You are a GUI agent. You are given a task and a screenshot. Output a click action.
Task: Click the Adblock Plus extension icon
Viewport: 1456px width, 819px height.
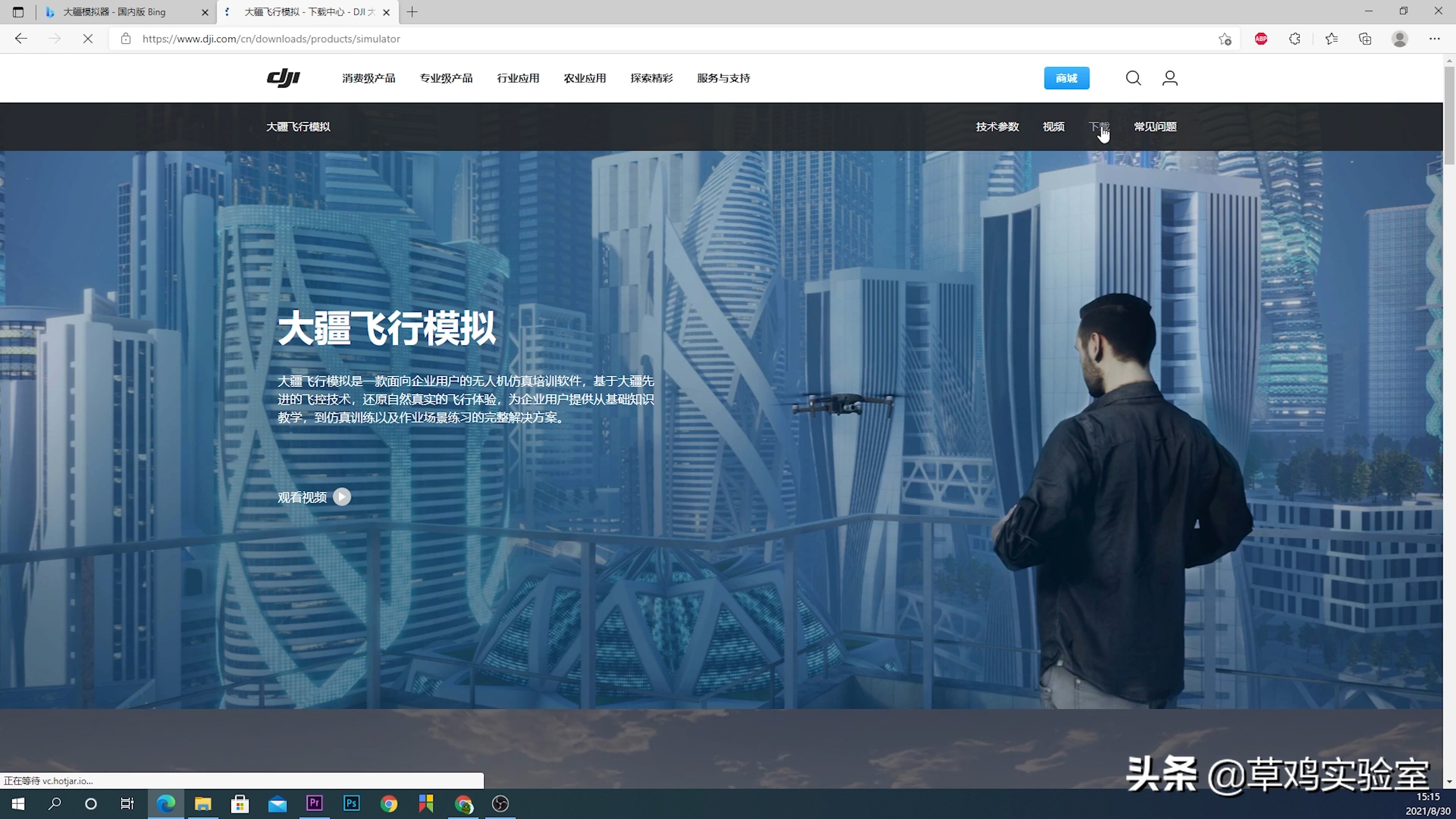point(1261,38)
